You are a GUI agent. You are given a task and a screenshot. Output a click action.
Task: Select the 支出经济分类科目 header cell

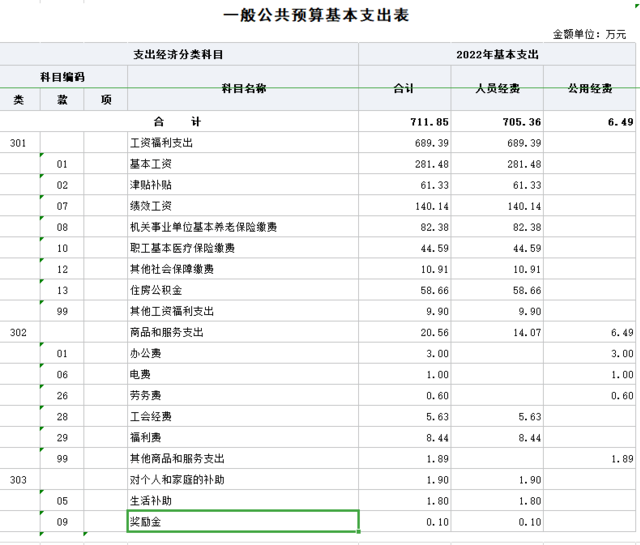(178, 54)
